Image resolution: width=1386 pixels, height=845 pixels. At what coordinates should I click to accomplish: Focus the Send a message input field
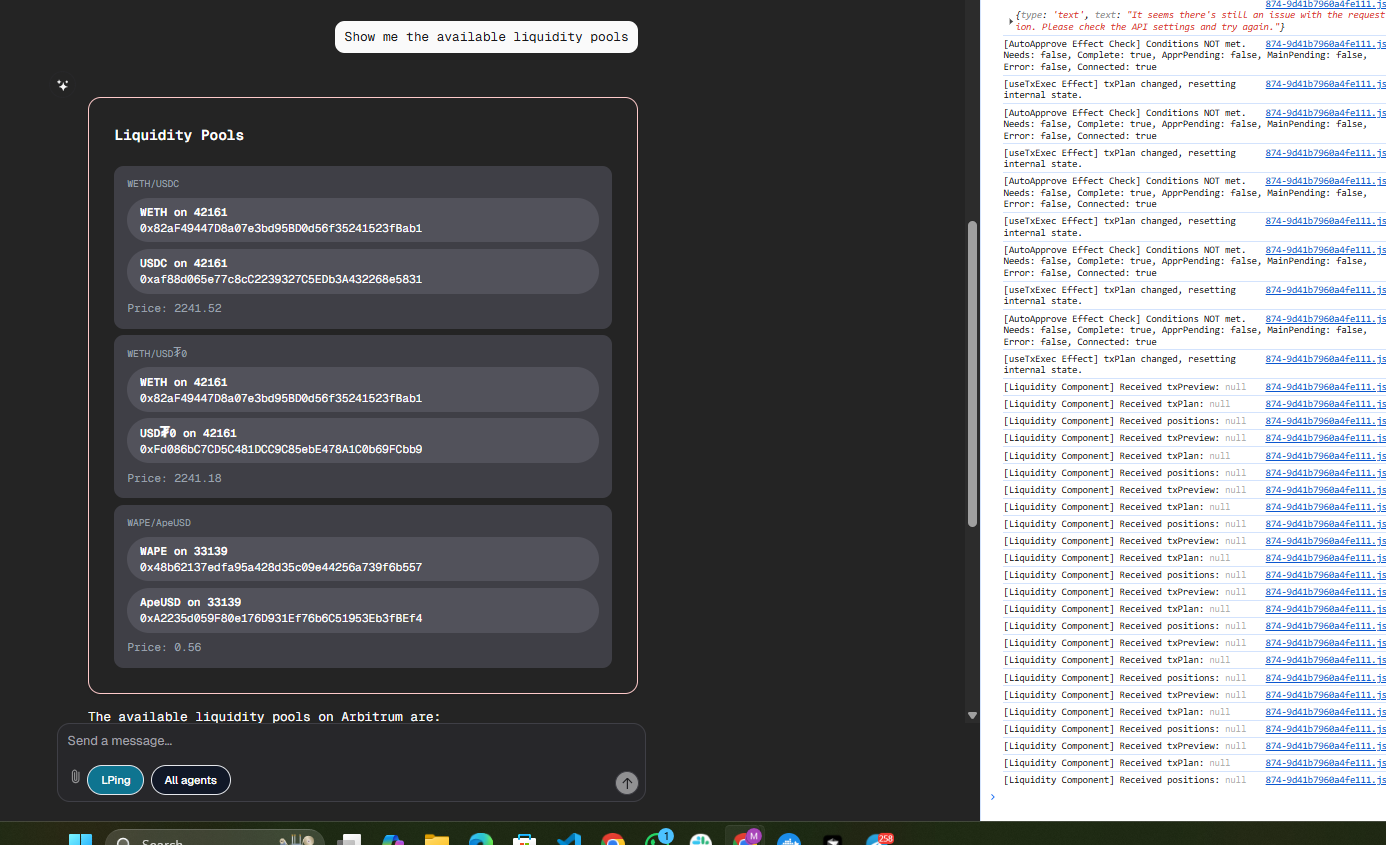[x=351, y=741]
